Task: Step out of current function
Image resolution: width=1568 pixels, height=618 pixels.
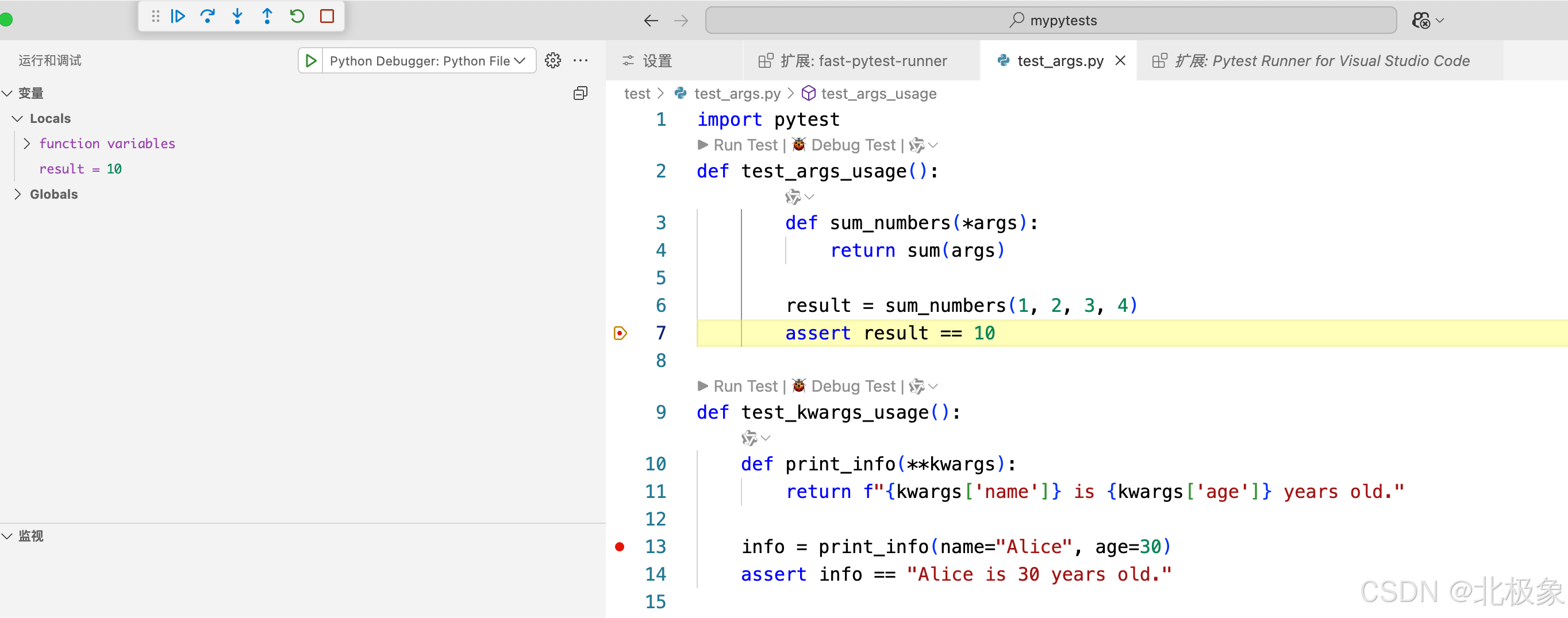Action: [x=267, y=17]
